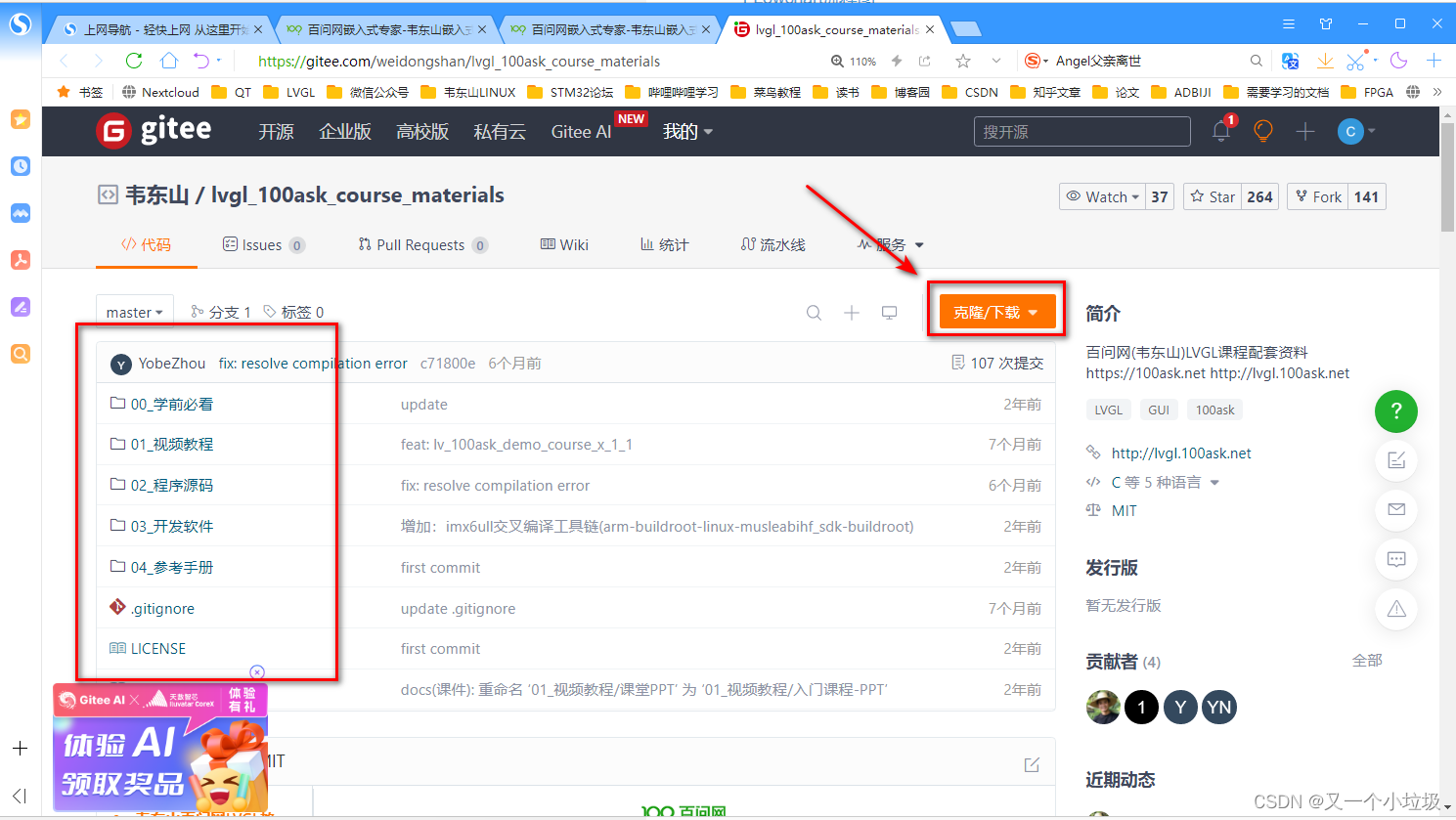
Task: Click the lightbulb icon in Gitee header
Action: tap(1263, 131)
